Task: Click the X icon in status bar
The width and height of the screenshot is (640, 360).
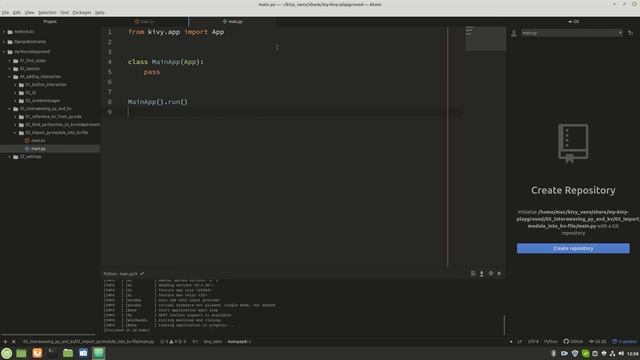Action: pos(13,342)
